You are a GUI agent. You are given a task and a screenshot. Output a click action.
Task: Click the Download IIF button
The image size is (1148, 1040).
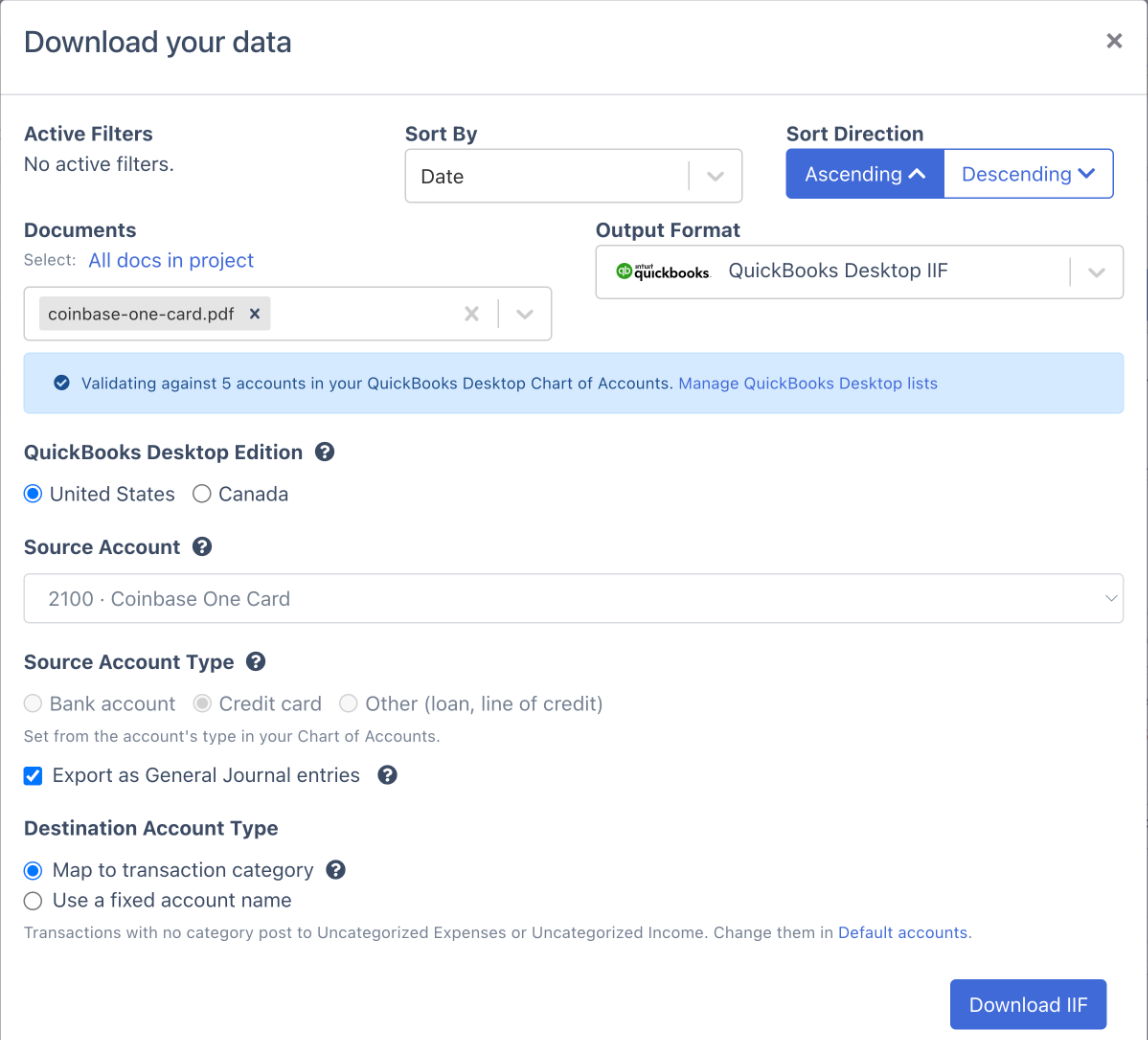(x=1028, y=1004)
